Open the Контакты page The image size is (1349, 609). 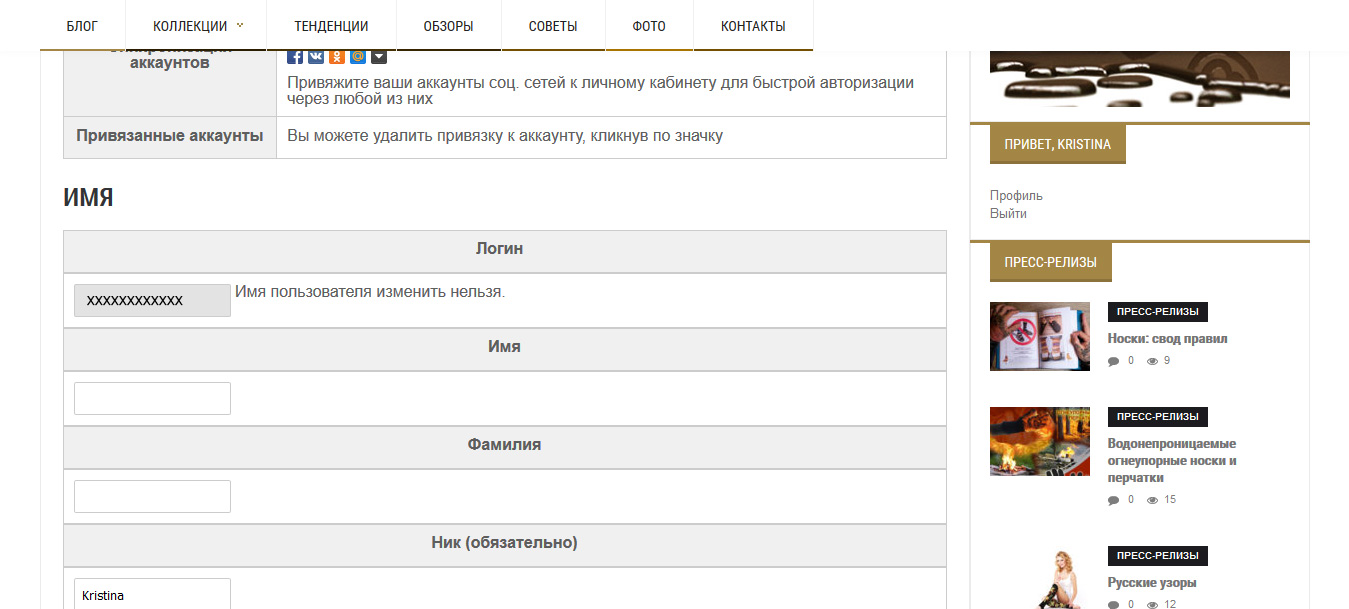(753, 26)
